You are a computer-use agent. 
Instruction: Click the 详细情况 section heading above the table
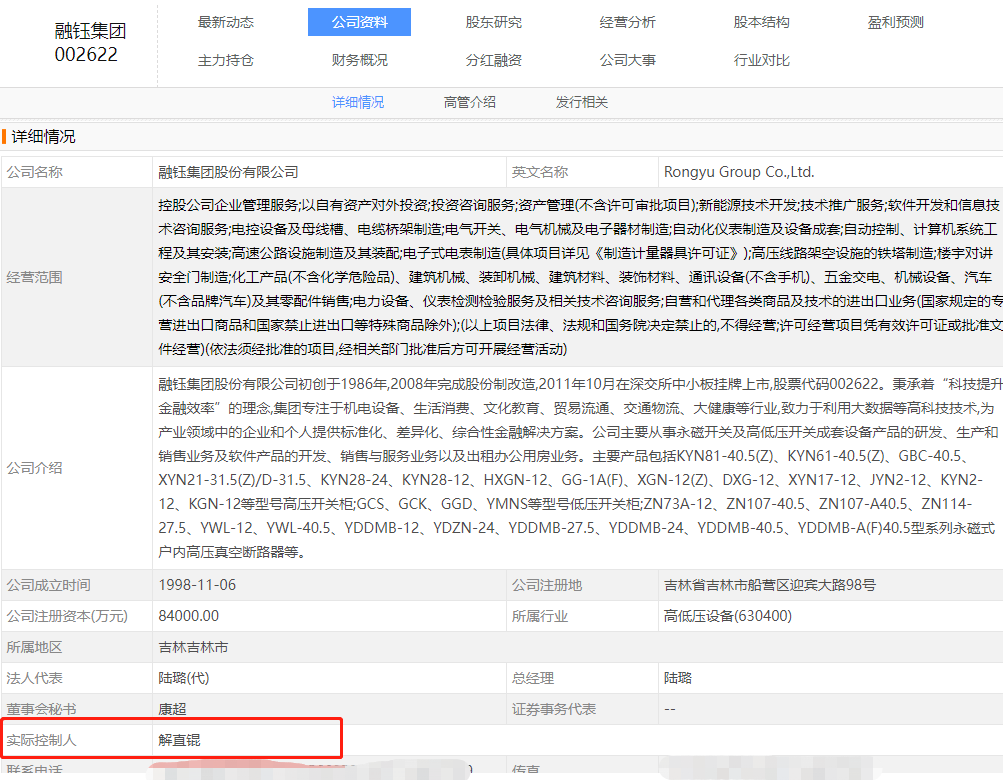tap(44, 136)
